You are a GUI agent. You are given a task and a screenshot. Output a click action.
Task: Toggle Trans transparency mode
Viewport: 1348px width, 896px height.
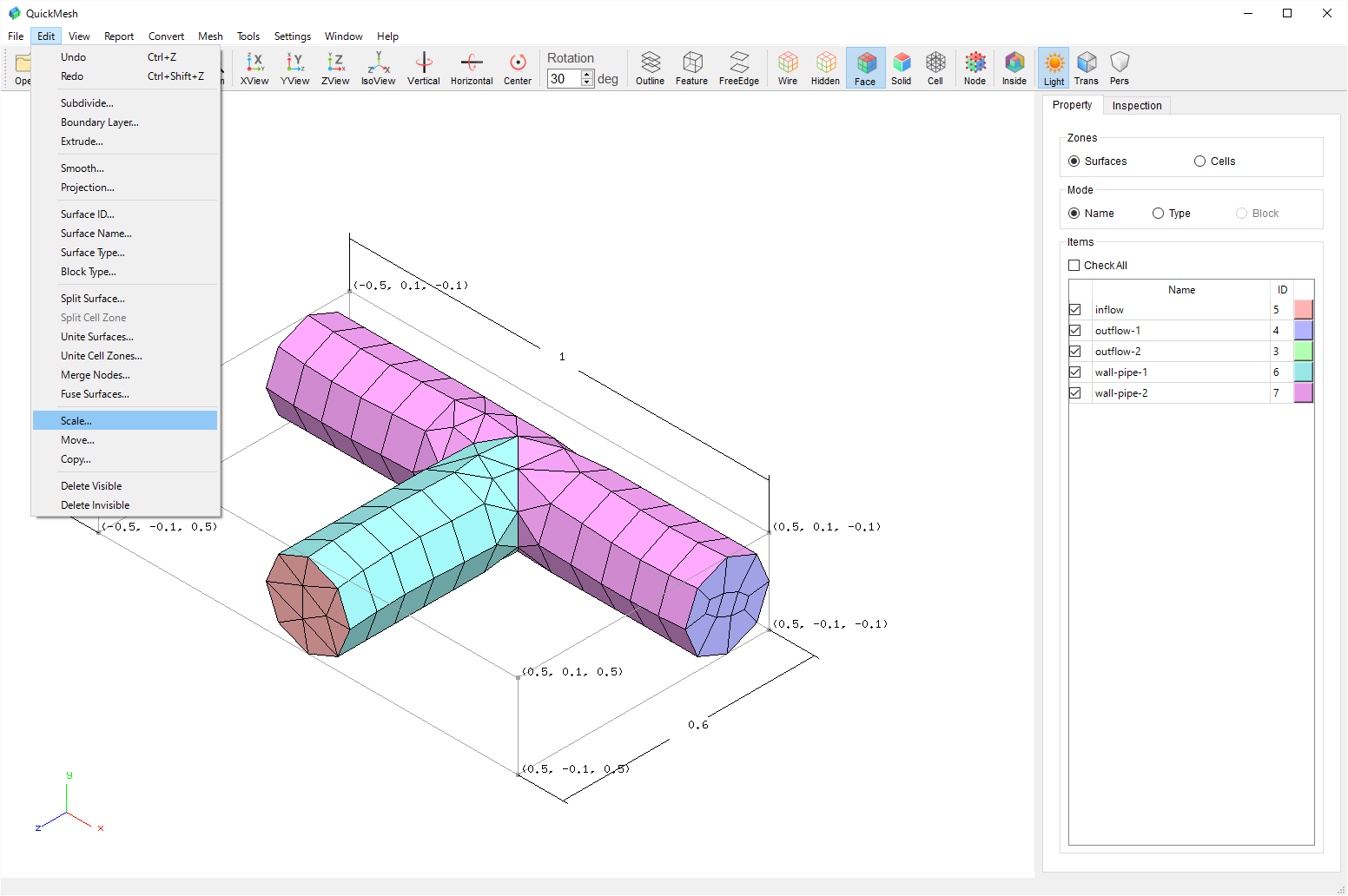coord(1087,69)
